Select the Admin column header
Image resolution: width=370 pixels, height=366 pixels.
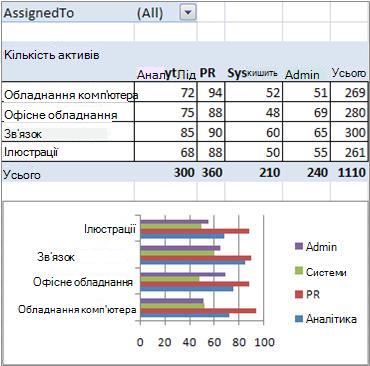(302, 75)
